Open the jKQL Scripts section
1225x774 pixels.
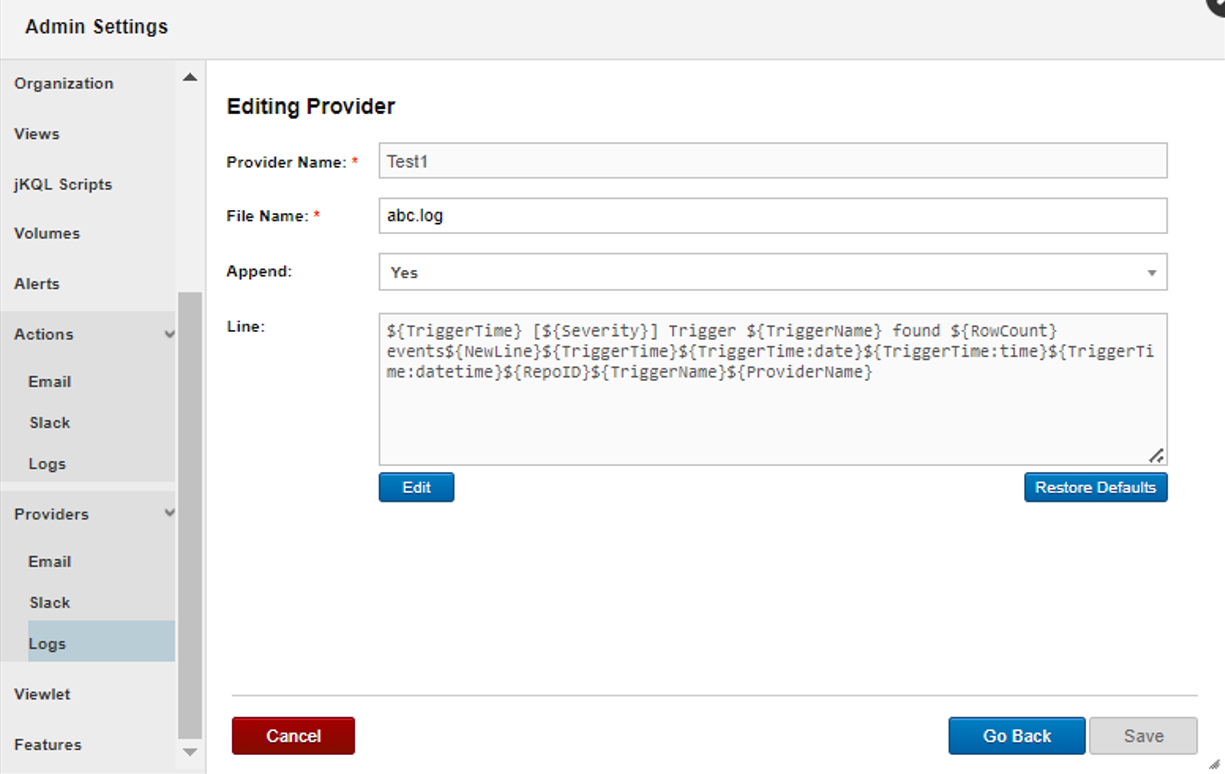[x=64, y=183]
